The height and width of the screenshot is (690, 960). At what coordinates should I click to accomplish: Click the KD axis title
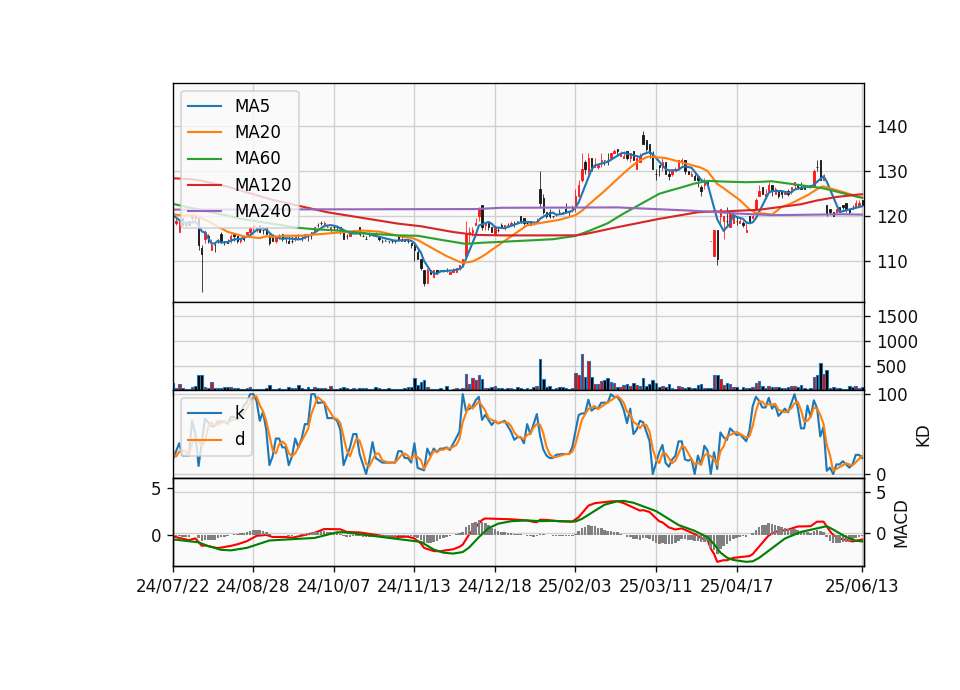923,437
